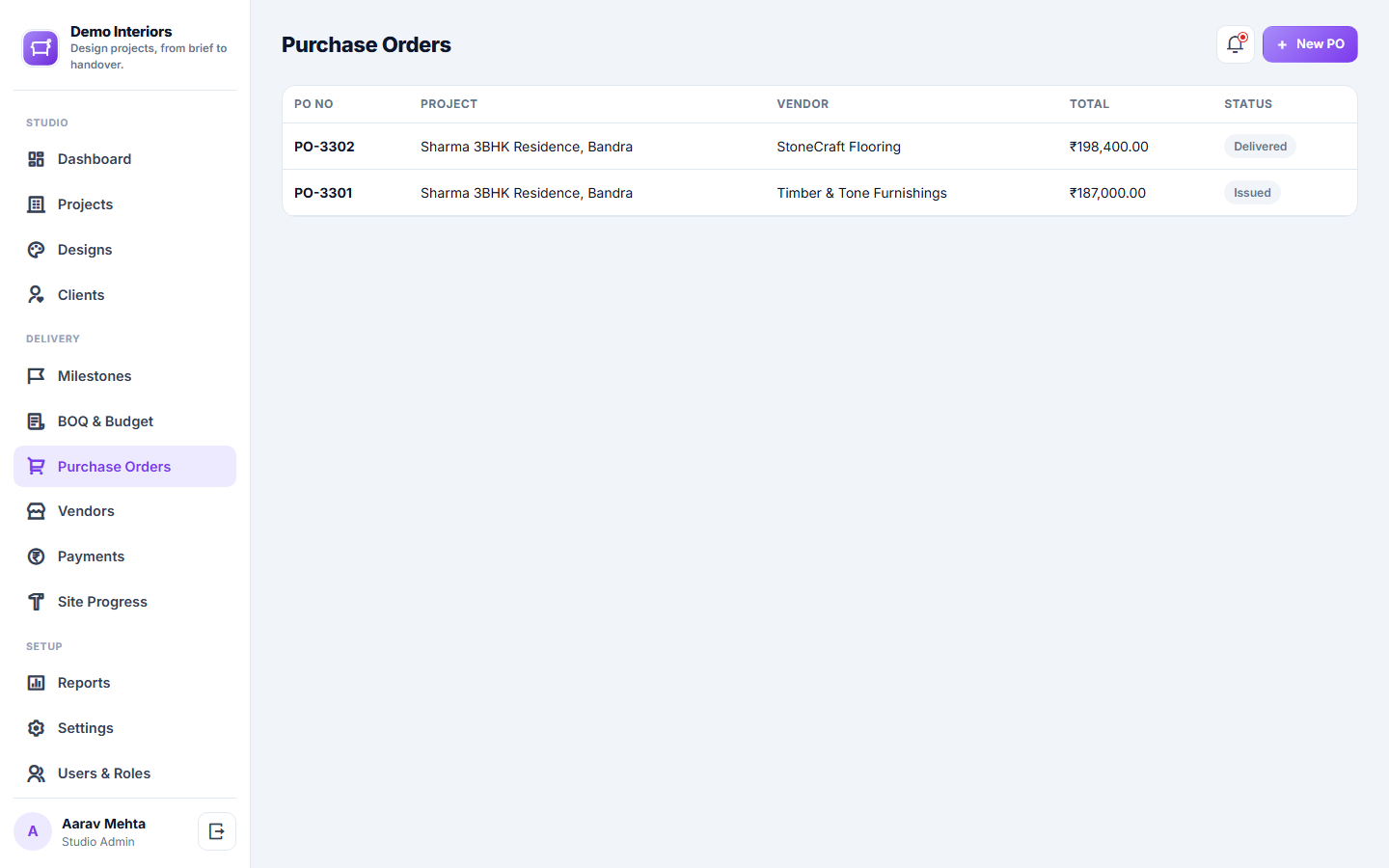The height and width of the screenshot is (868, 1389).
Task: Click the TOTAL column header
Action: (1089, 104)
